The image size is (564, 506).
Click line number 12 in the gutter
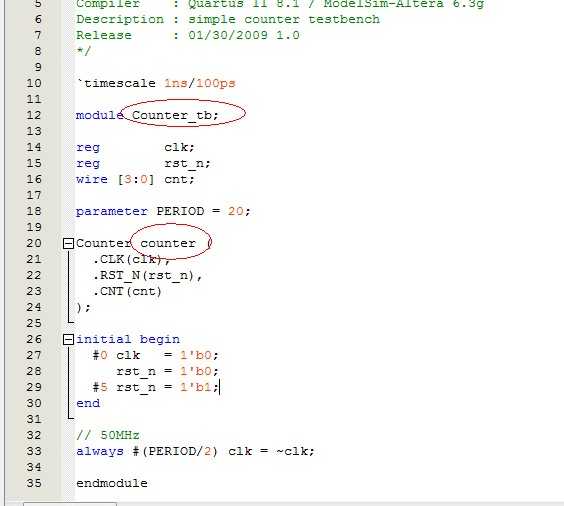tap(34, 115)
